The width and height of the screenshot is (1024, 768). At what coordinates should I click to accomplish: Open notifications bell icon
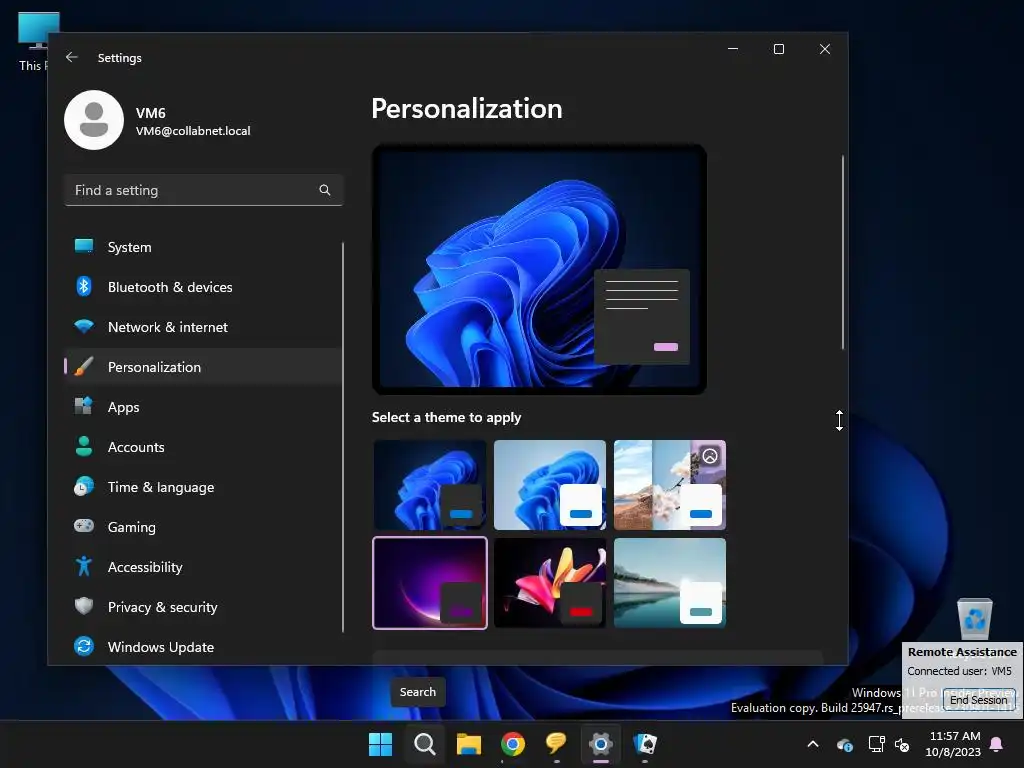point(997,744)
